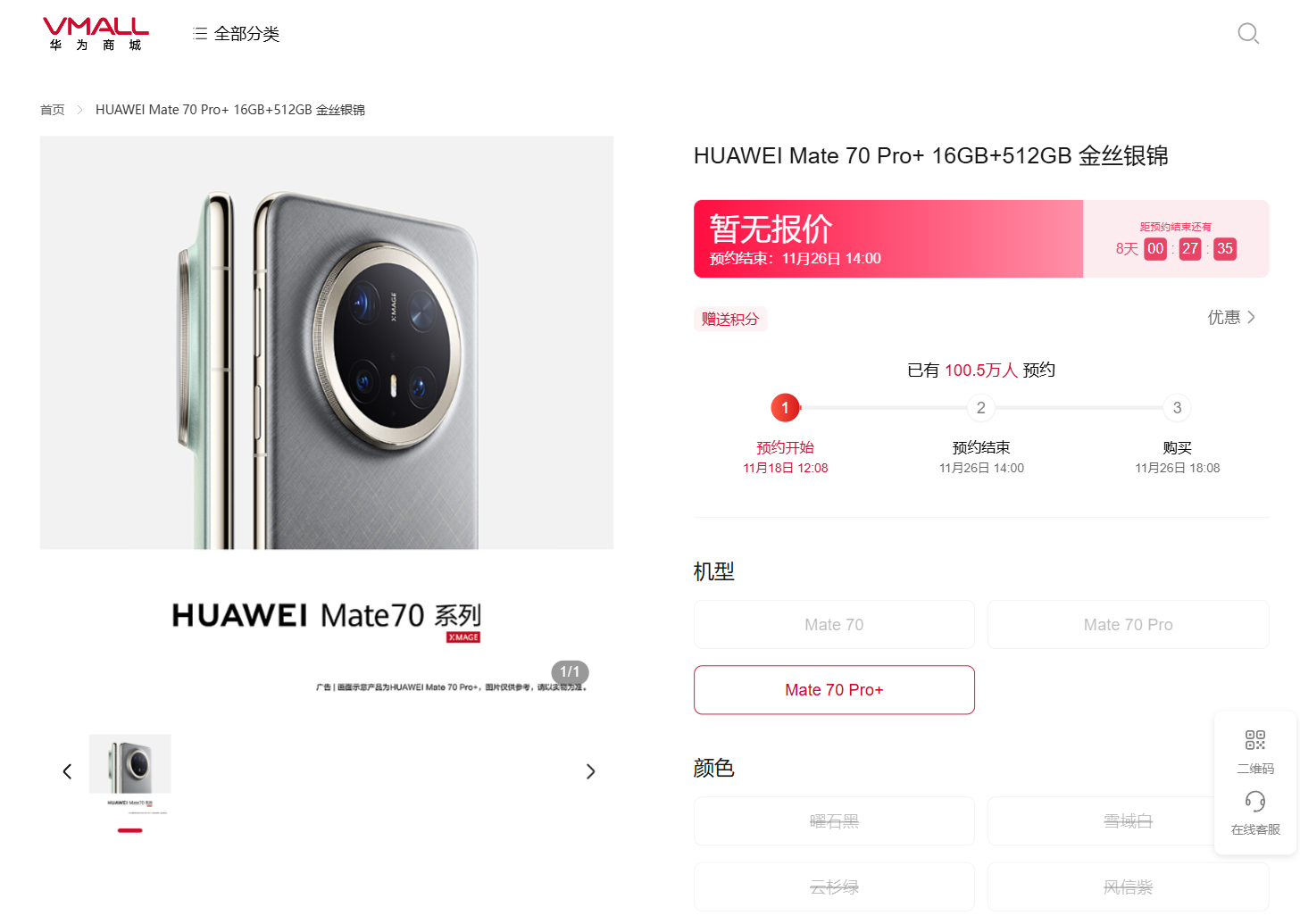Choose 曜石黑 color option
Screen dimensions: 1300x924
click(834, 821)
